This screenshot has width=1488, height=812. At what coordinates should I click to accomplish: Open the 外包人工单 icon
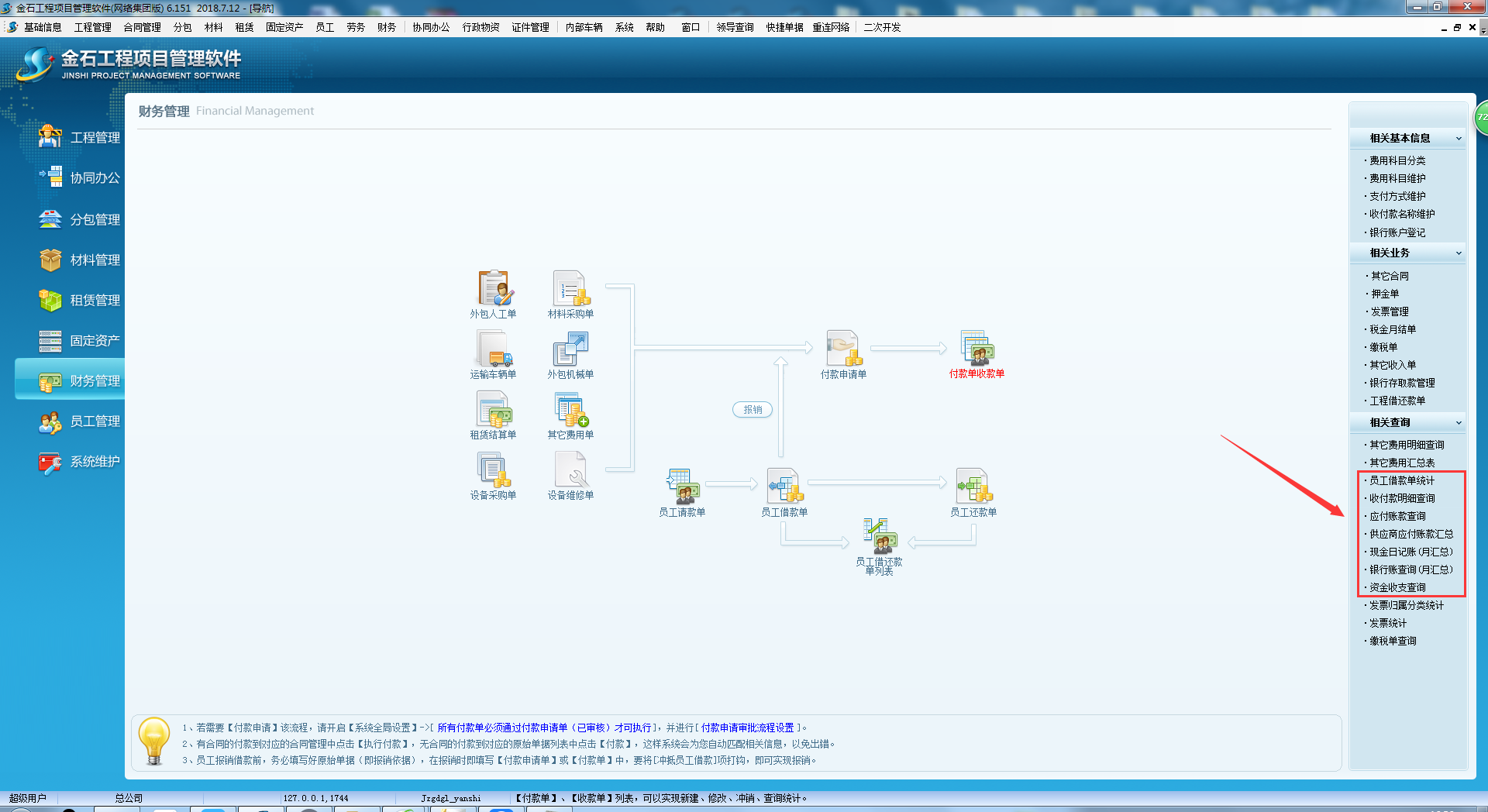click(493, 288)
